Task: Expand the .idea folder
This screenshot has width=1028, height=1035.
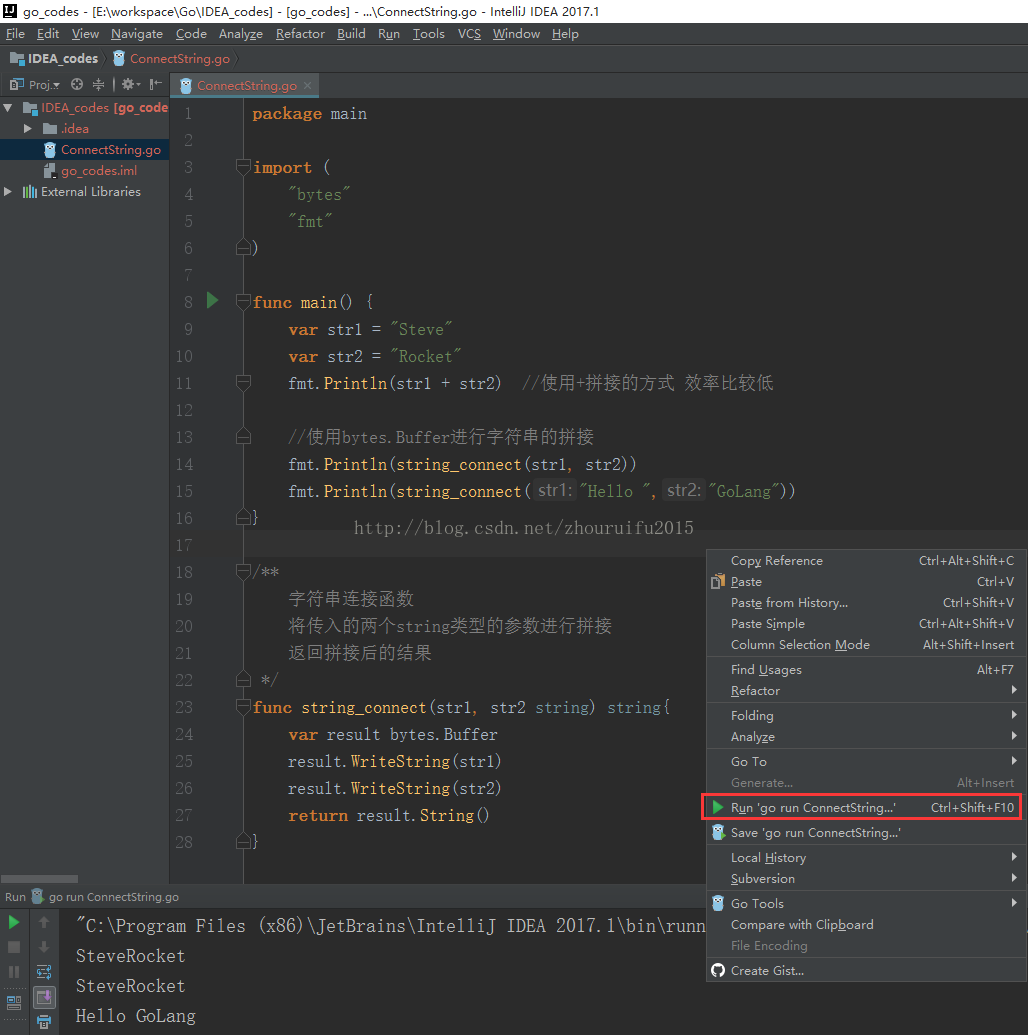Action: tap(28, 128)
